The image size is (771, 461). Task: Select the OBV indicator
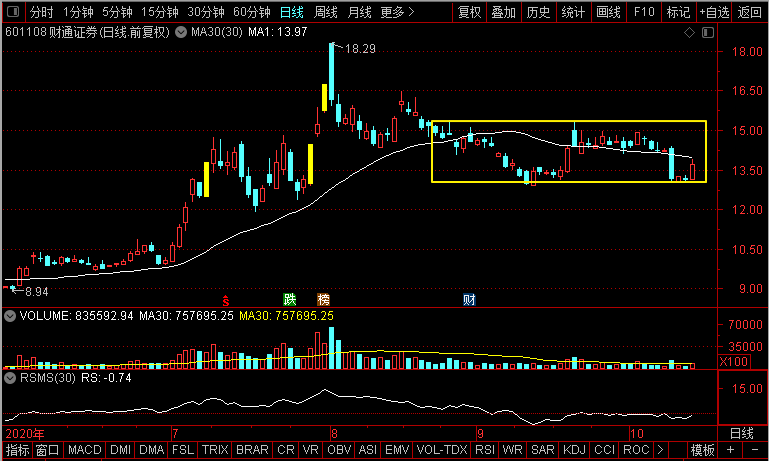coord(339,450)
